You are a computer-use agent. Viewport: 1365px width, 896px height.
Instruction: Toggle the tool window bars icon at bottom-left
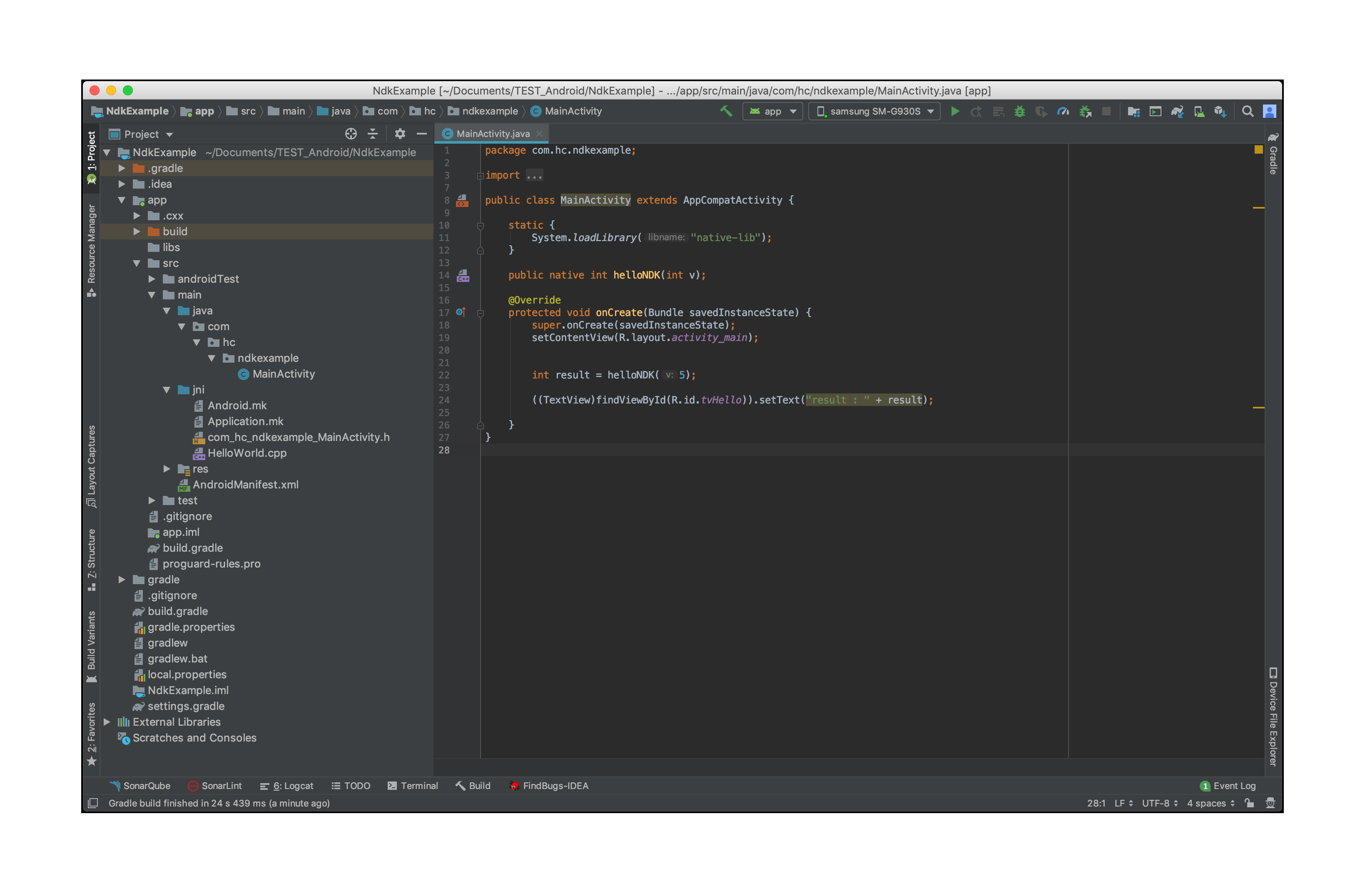(93, 803)
